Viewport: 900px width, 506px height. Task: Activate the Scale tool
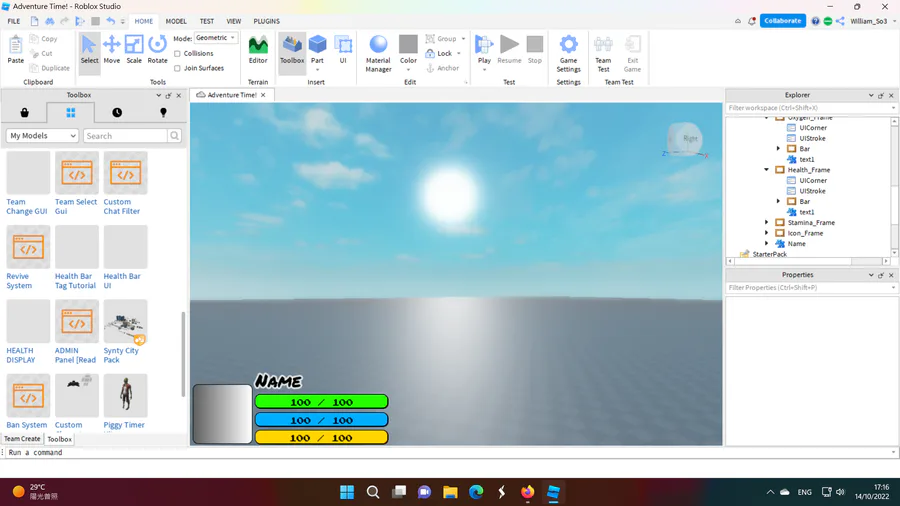click(x=134, y=49)
